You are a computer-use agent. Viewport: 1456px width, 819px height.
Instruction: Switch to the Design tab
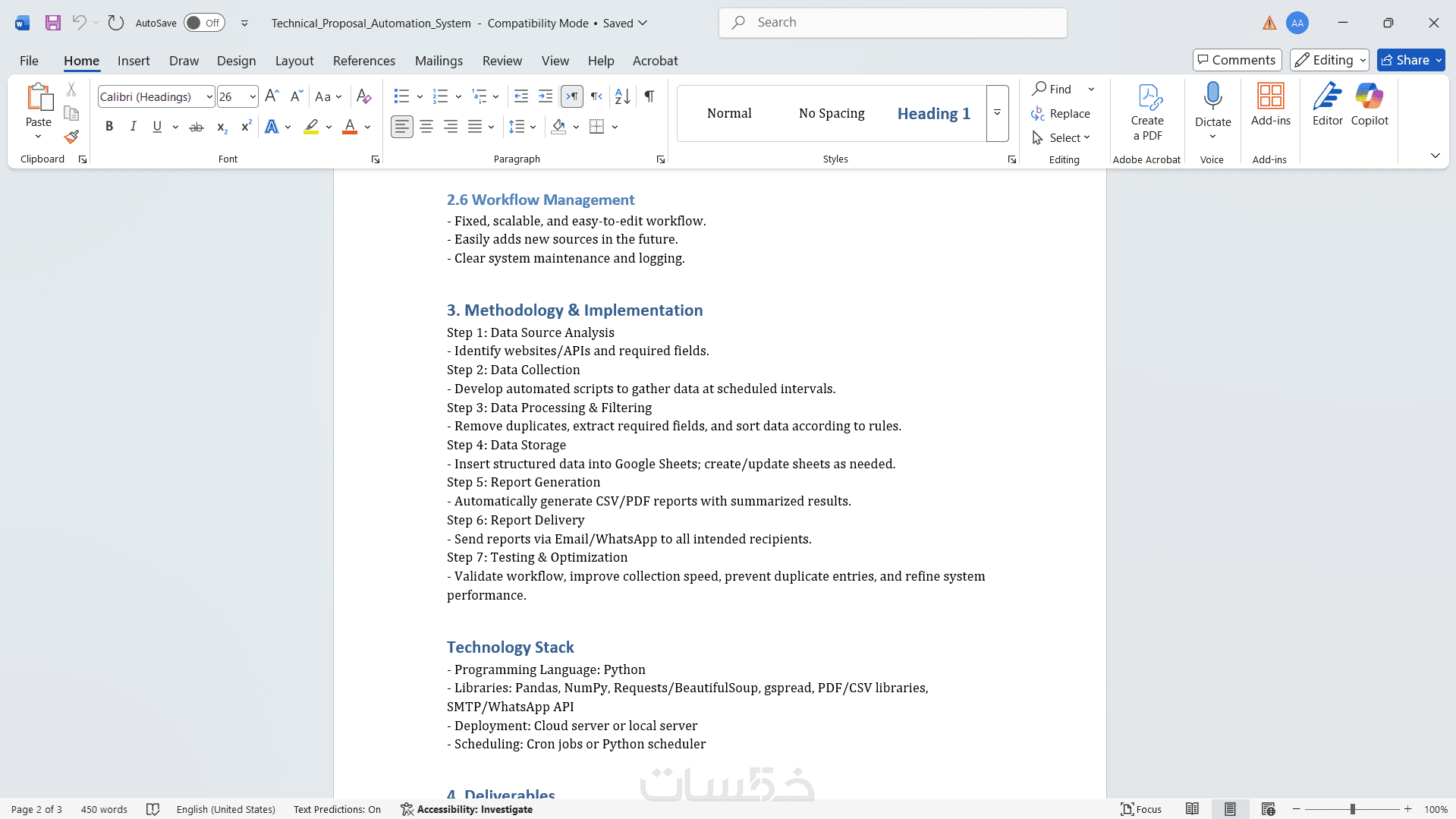tap(236, 61)
